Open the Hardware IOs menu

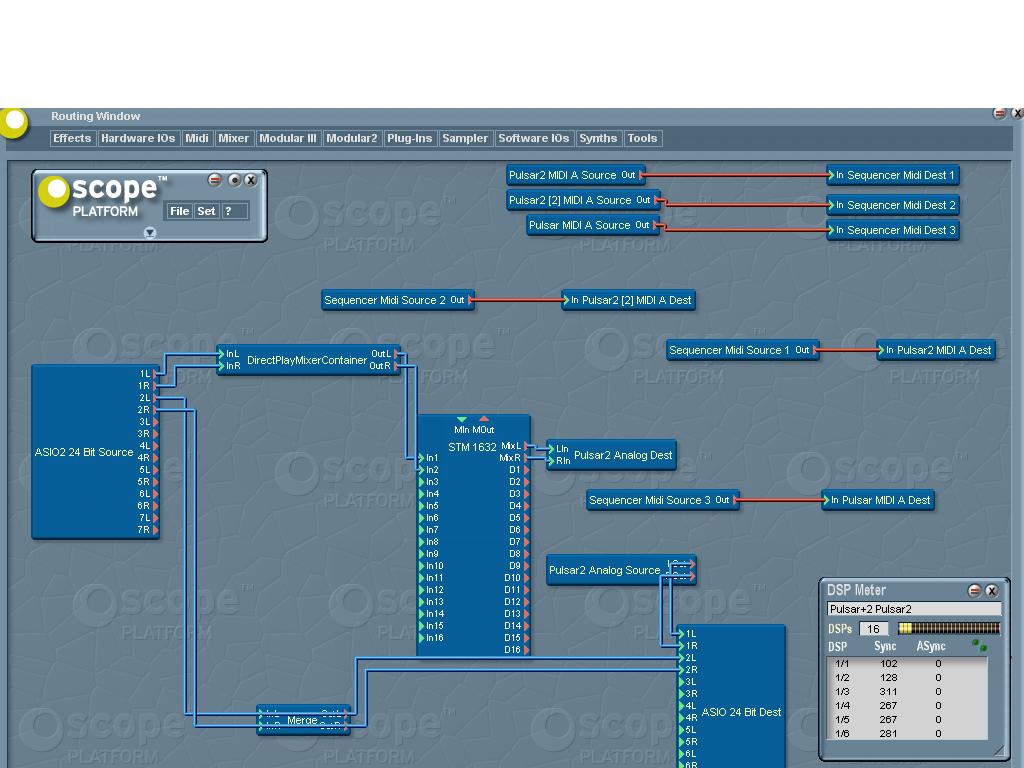point(138,138)
